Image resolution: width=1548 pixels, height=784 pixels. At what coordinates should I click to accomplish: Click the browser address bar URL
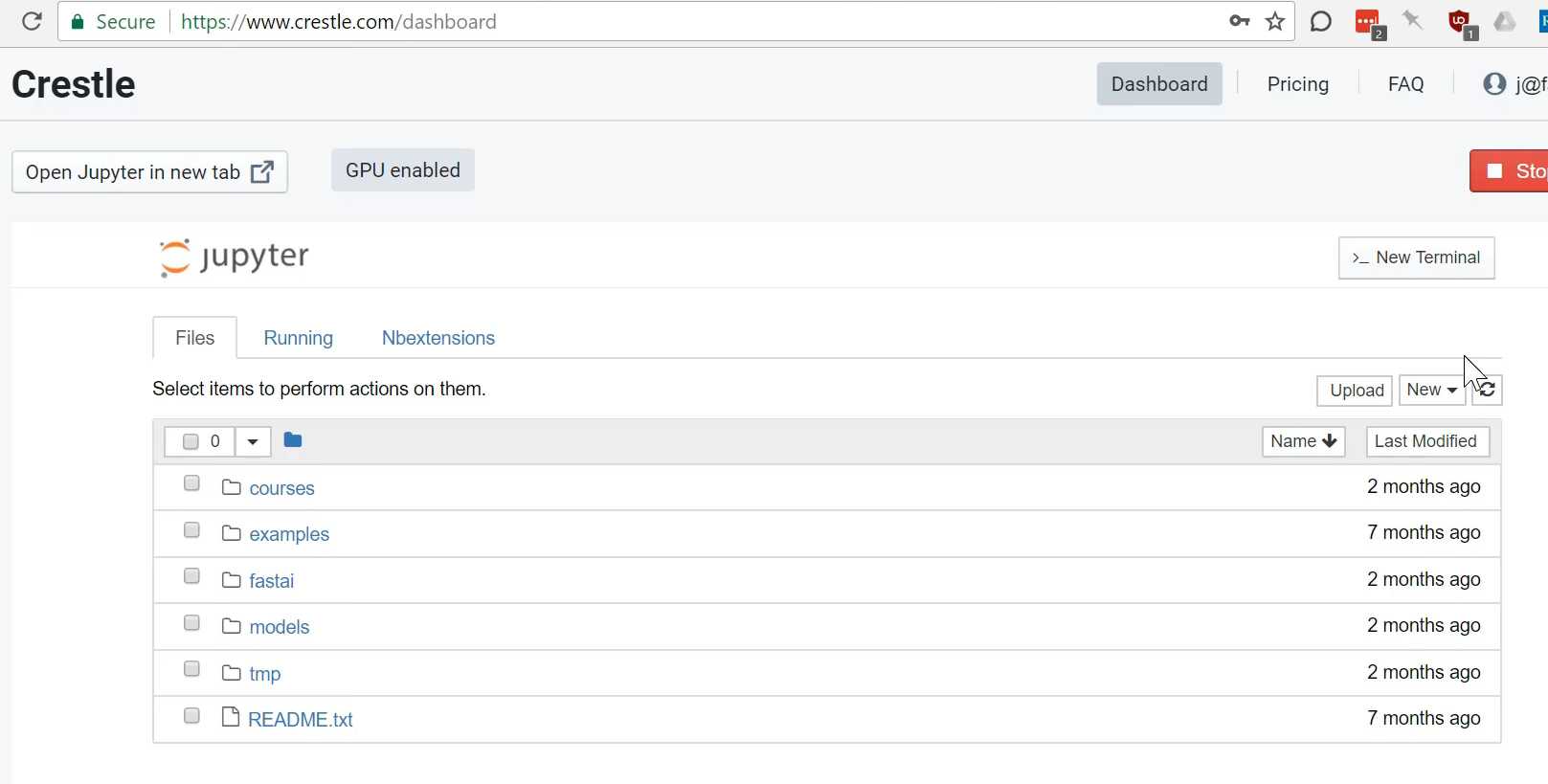(338, 21)
